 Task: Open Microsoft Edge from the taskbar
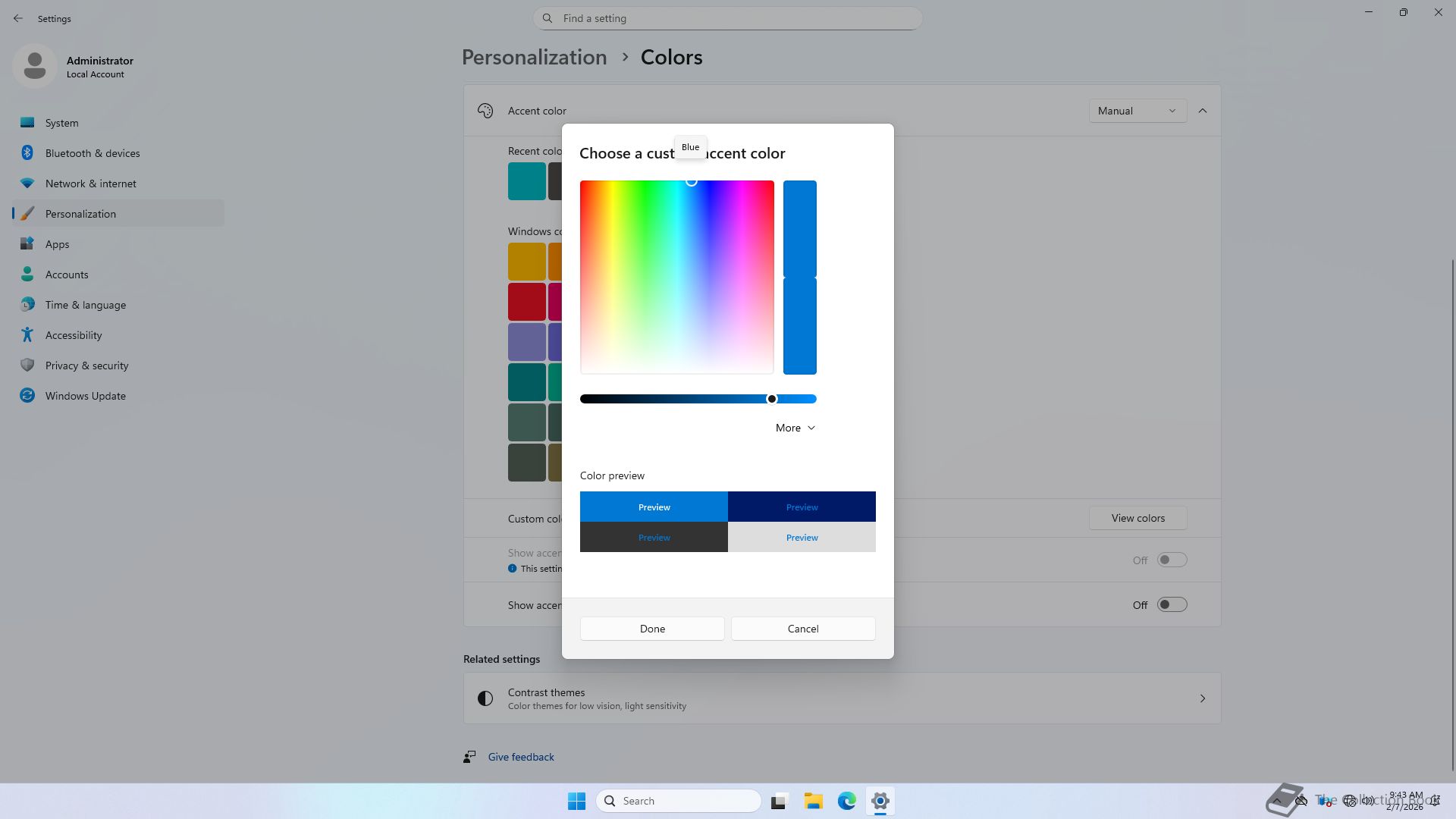click(x=846, y=801)
